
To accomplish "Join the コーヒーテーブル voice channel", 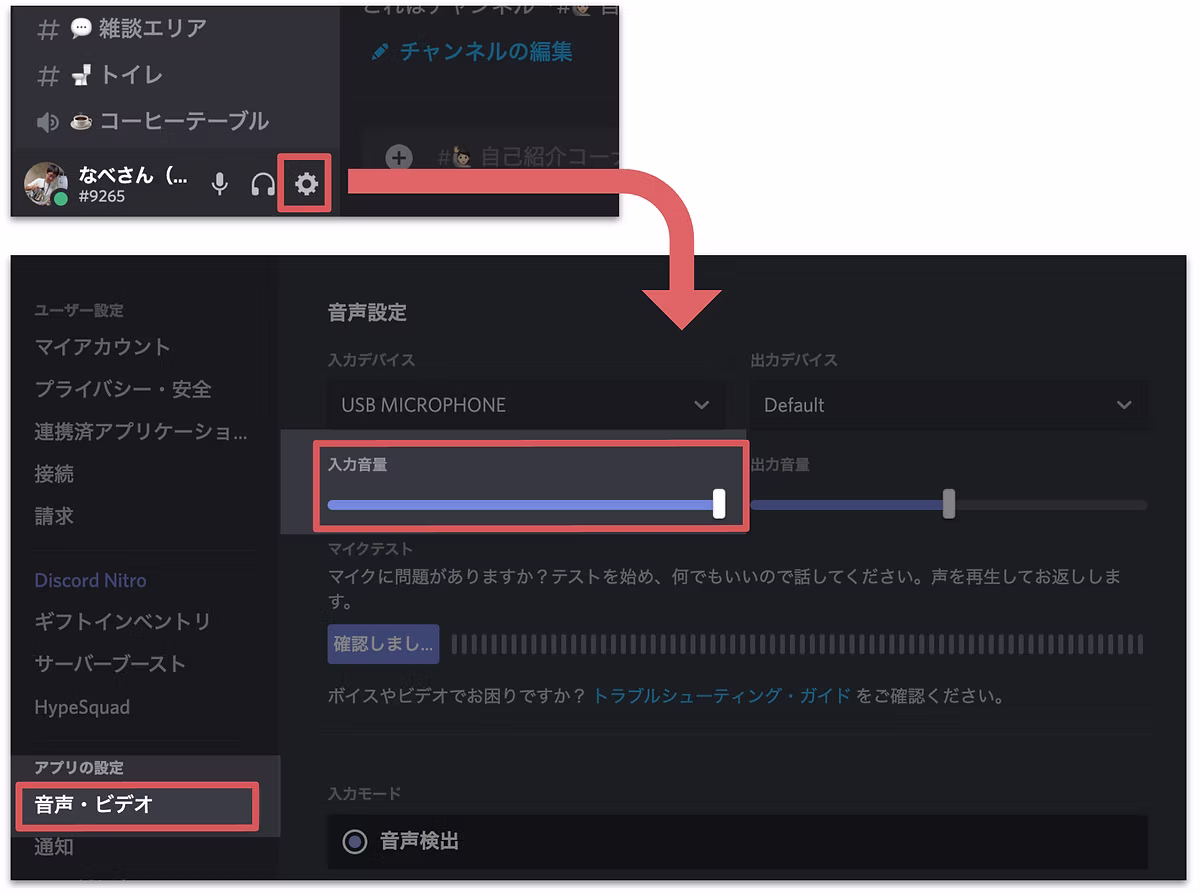I will click(168, 121).
